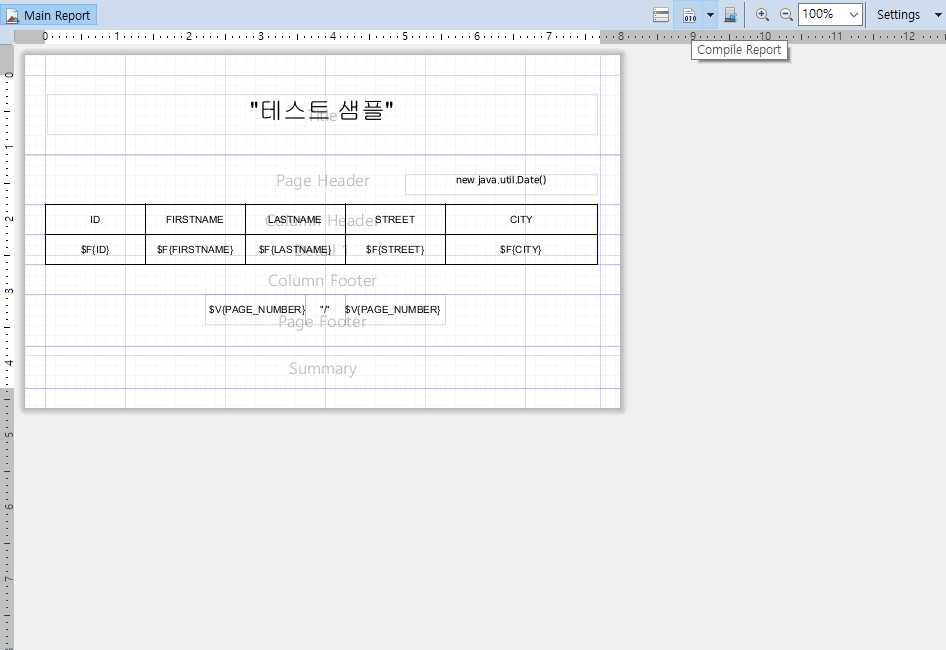This screenshot has height=650, width=946.
Task: Select the $F{LASTNAME} detail field
Action: point(295,249)
